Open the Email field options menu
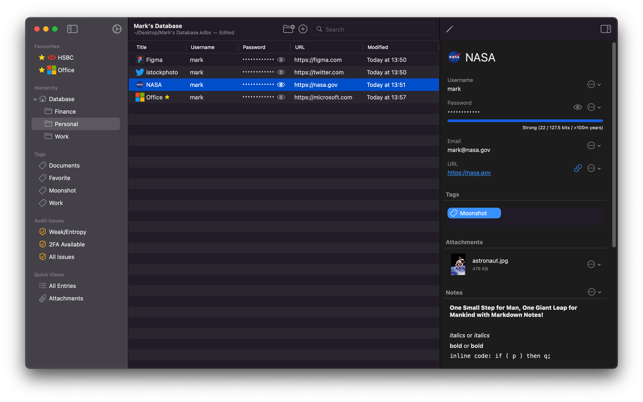The image size is (643, 402). 594,146
